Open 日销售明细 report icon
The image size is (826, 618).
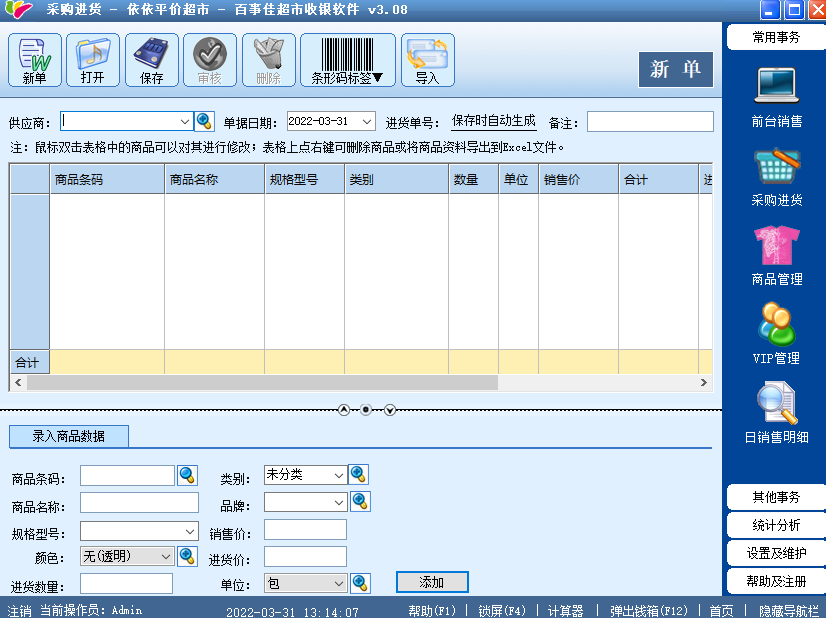(x=777, y=412)
